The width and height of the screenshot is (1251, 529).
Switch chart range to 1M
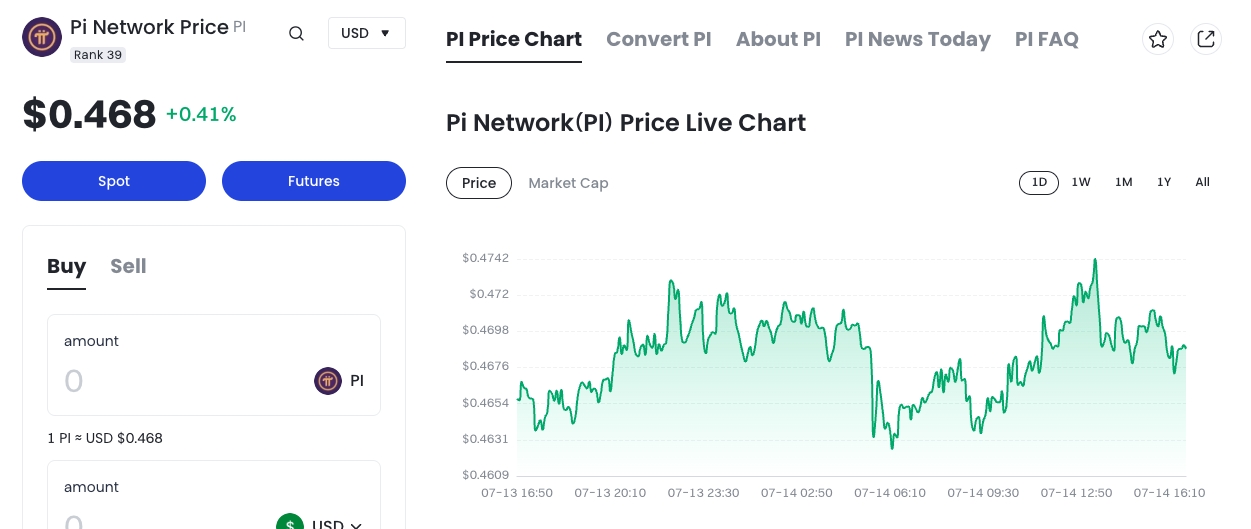point(1124,182)
